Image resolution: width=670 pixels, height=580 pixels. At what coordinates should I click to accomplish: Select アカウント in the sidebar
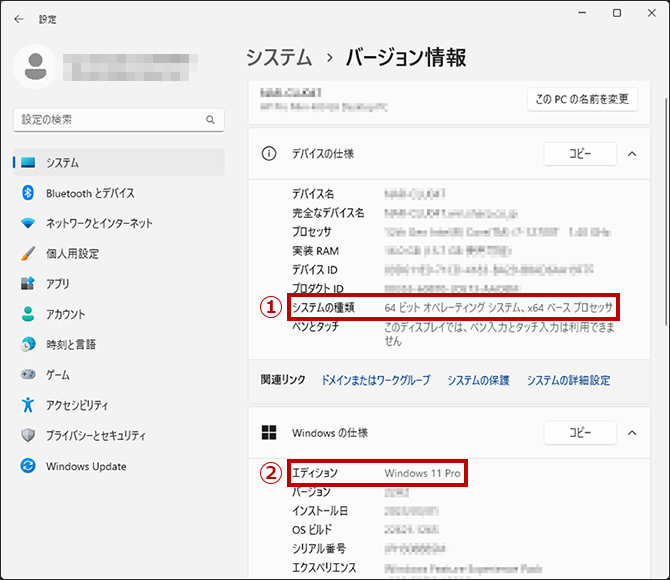pos(119,314)
